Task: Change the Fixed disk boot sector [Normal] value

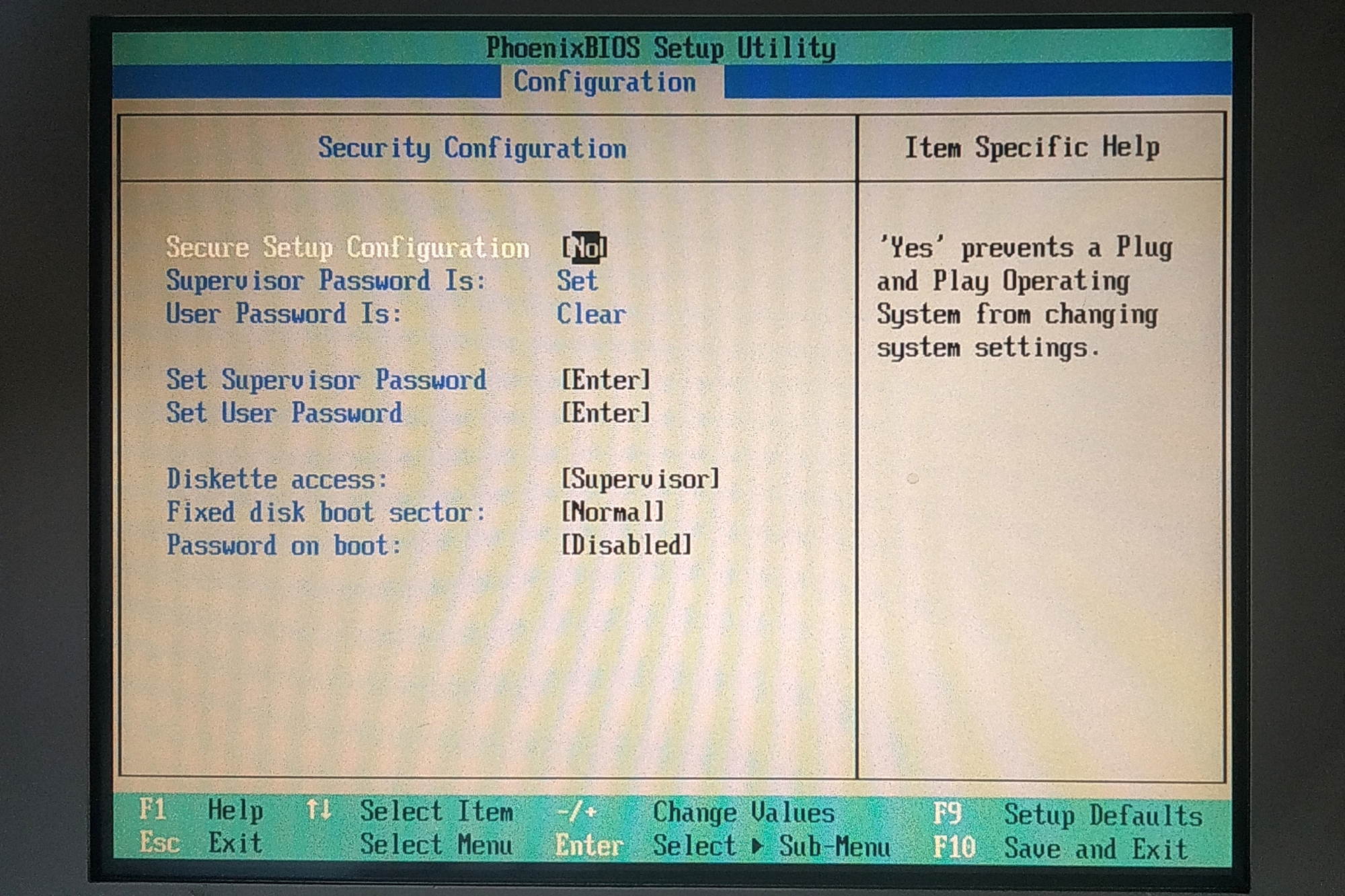Action: [x=613, y=512]
